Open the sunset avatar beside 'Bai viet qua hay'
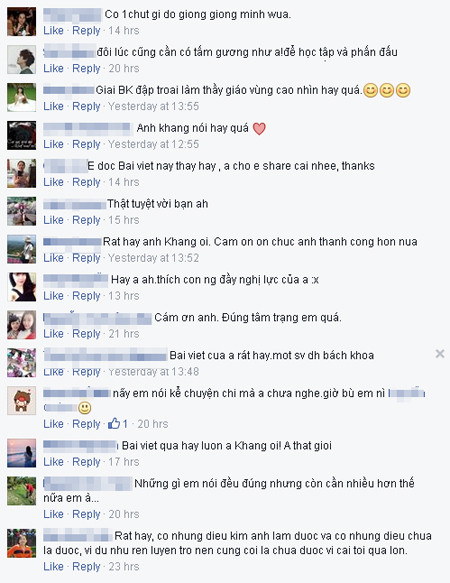450x583 pixels. tap(22, 453)
